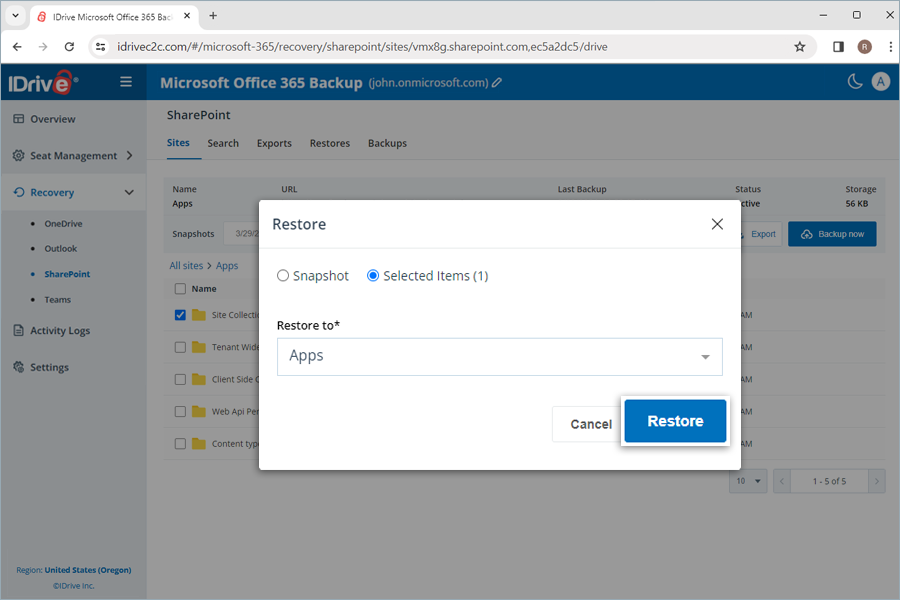The width and height of the screenshot is (900, 600).
Task: Click the Content type folder icon
Action: point(199,443)
